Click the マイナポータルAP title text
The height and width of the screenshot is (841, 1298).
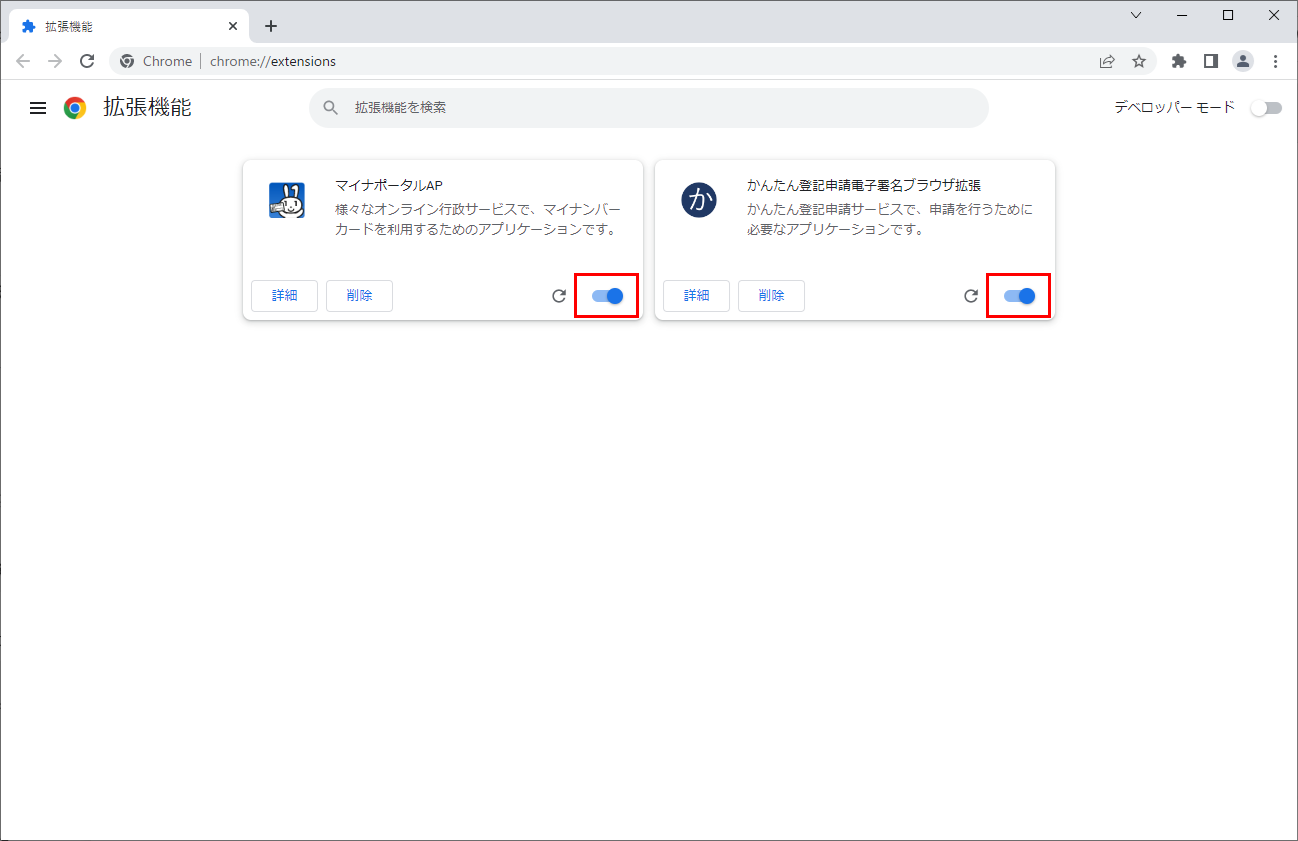389,185
